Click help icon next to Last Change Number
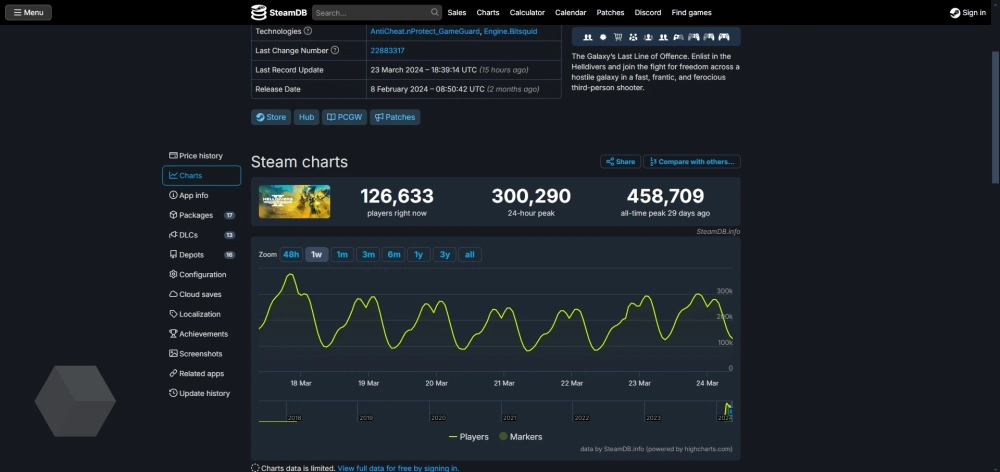This screenshot has height=472, width=1000. click(x=335, y=50)
